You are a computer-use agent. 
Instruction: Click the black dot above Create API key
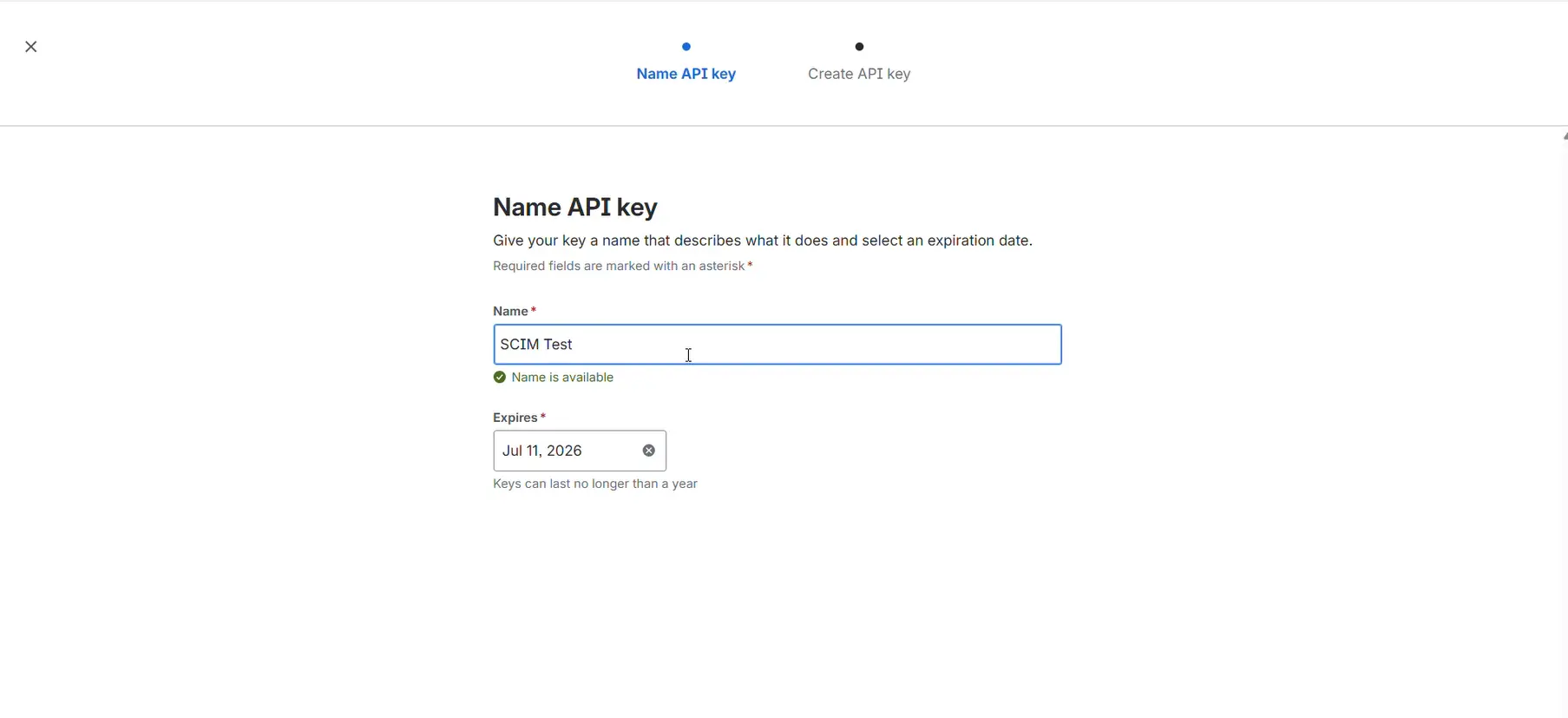(x=859, y=47)
